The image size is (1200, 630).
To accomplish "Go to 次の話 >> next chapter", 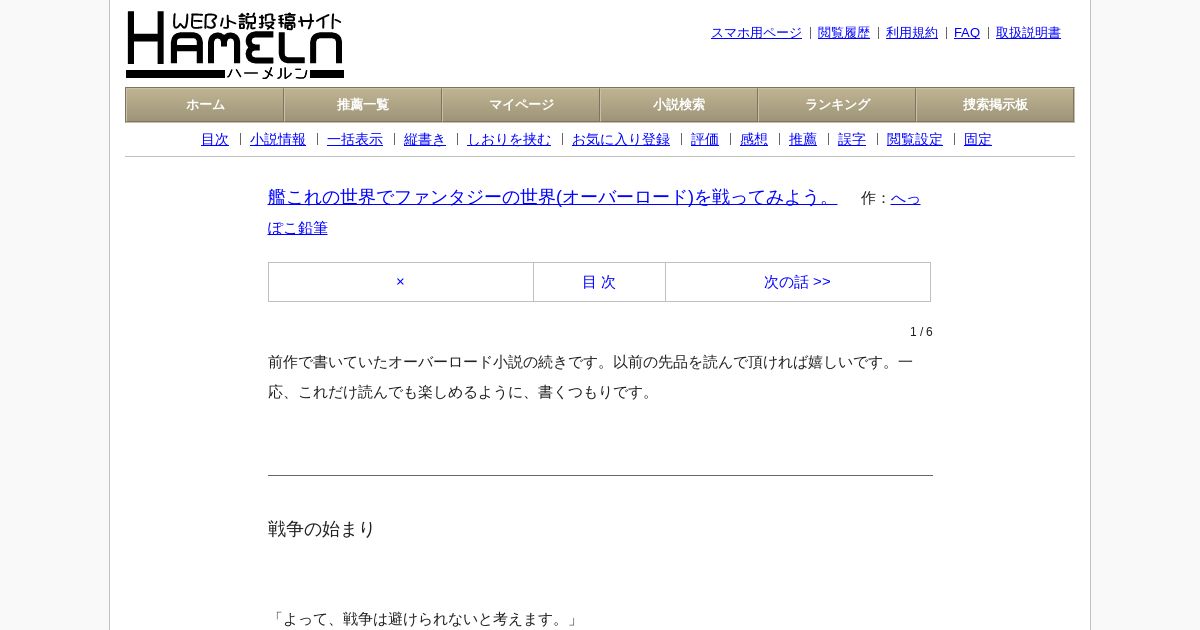I will pos(798,282).
